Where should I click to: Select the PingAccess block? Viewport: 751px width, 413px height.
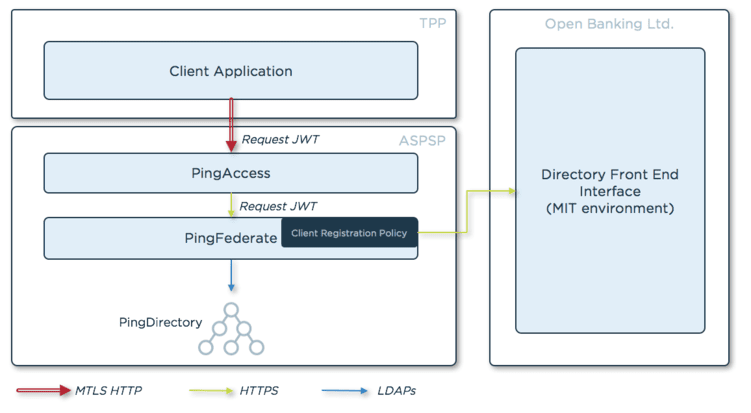(x=230, y=173)
